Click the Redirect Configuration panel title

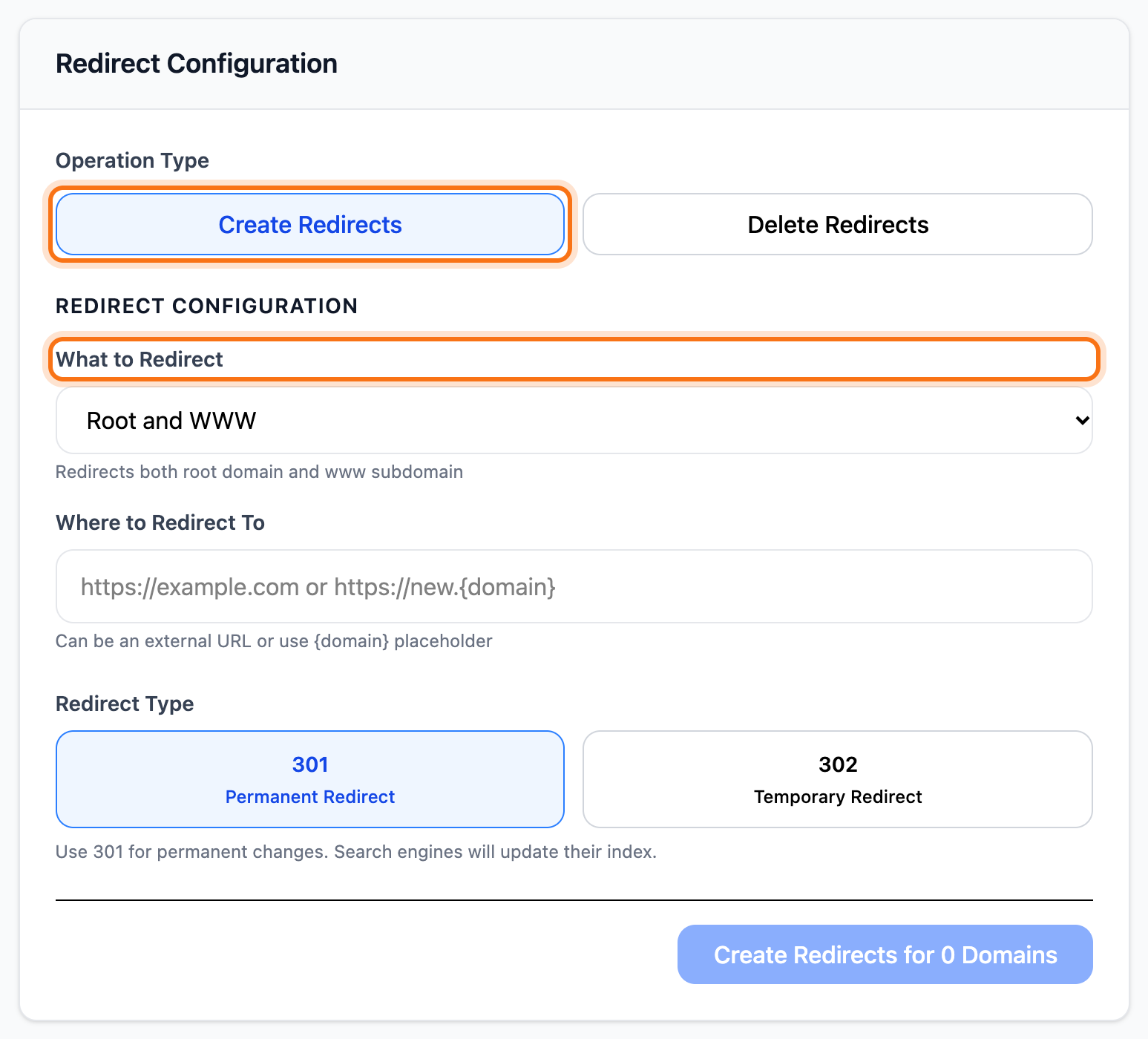tap(197, 64)
